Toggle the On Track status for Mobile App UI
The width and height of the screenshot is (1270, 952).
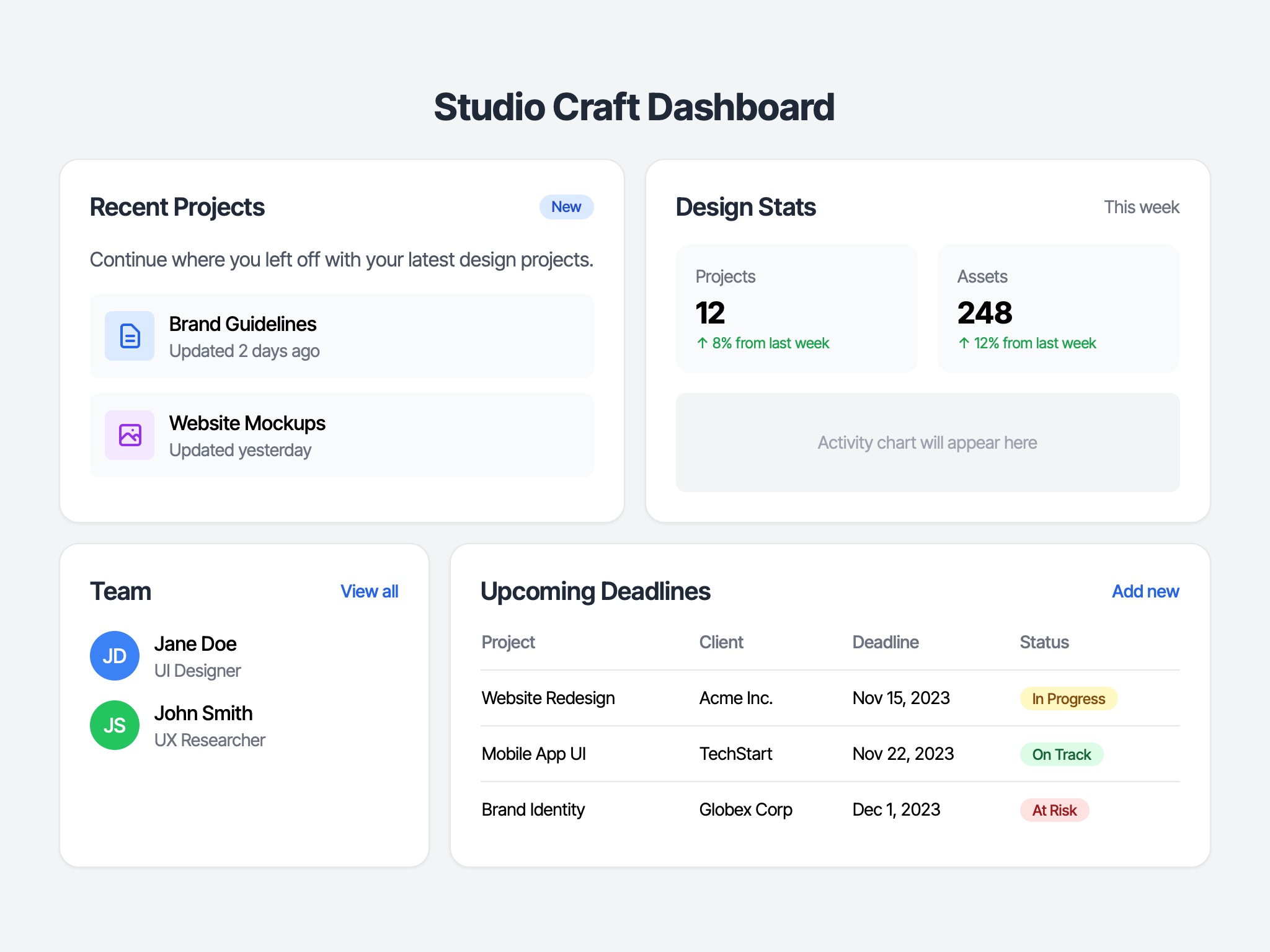[x=1061, y=754]
